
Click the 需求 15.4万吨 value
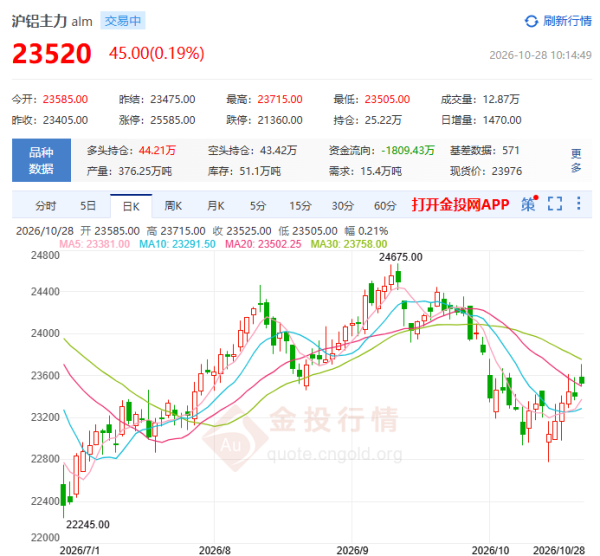pyautogui.click(x=381, y=171)
